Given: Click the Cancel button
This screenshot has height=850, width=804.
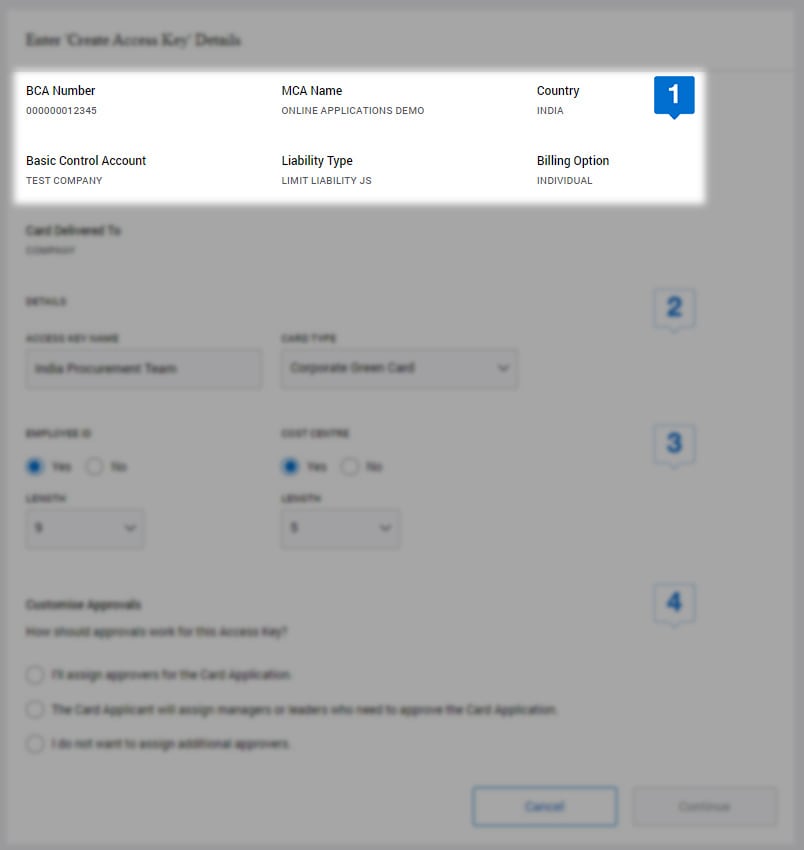Looking at the screenshot, I should tap(544, 806).
